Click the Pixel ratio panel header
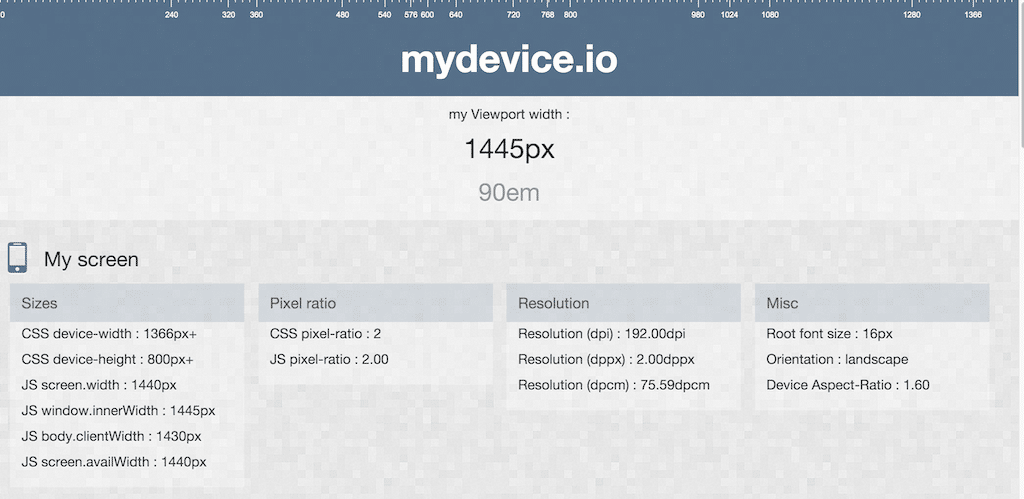This screenshot has width=1024, height=499. pyautogui.click(x=375, y=303)
